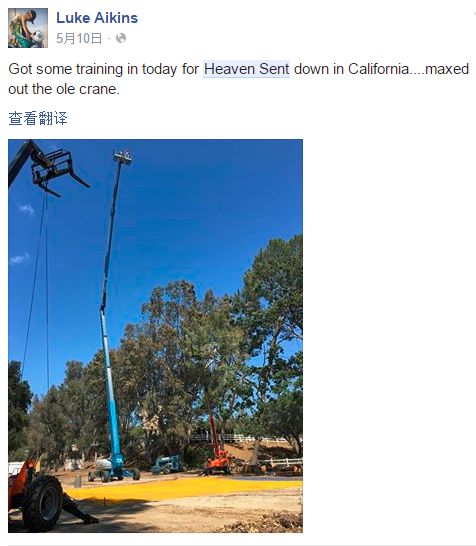Open the Heaven Sent tagged page link
The width and height of the screenshot is (476, 546).
(x=247, y=69)
